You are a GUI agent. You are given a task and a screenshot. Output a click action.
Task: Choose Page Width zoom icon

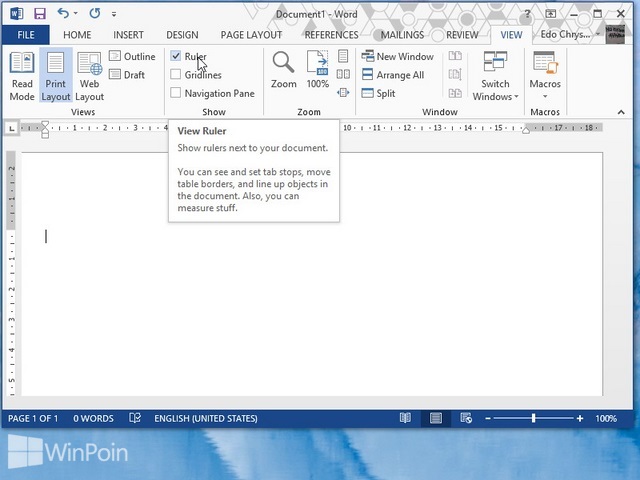[343, 93]
